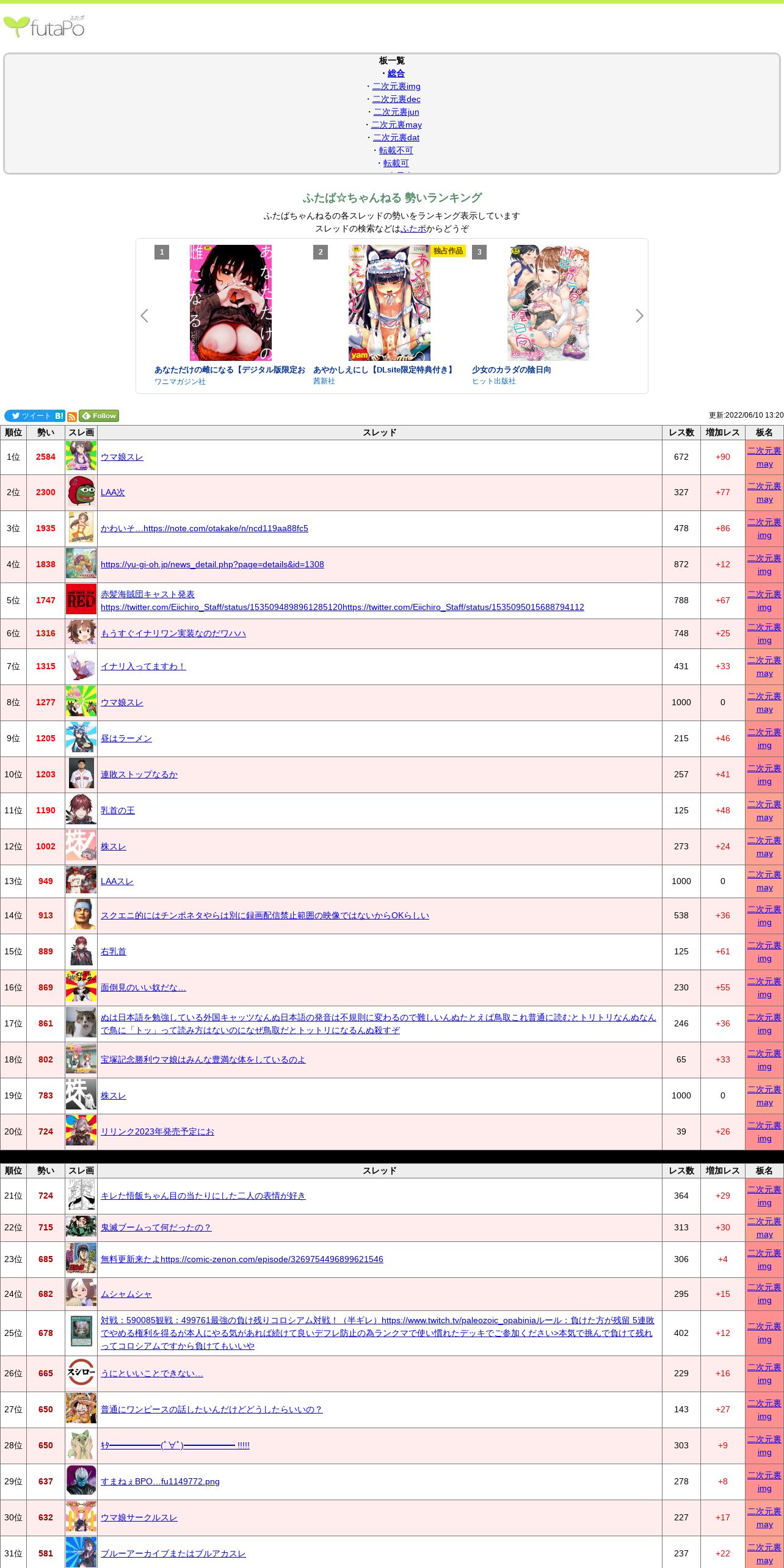The image size is (784, 1568).
Task: Open すまねぇBPO…fu1149772.png thread
Action: tap(160, 1481)
